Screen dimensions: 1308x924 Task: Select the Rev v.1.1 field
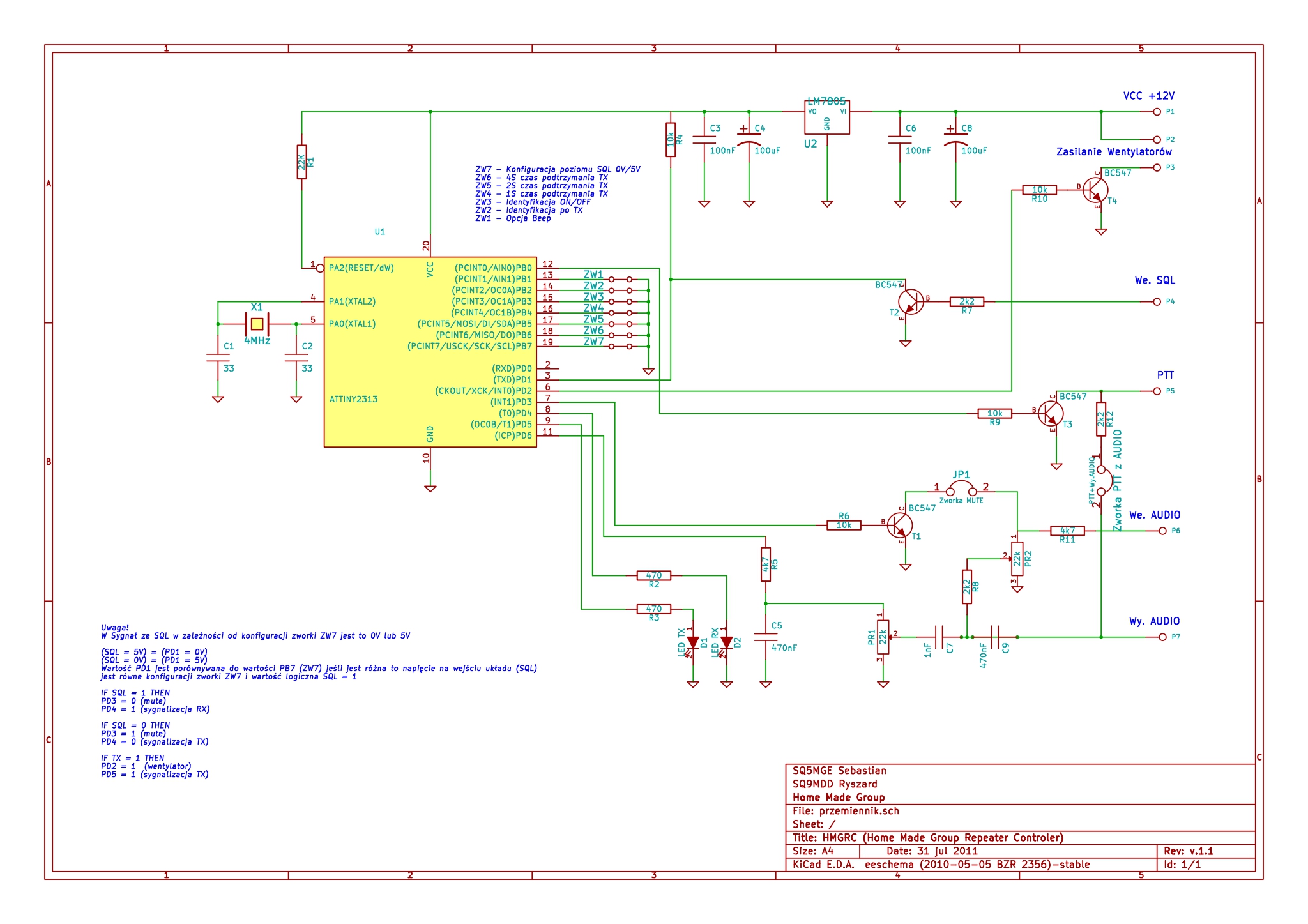pos(1188,851)
